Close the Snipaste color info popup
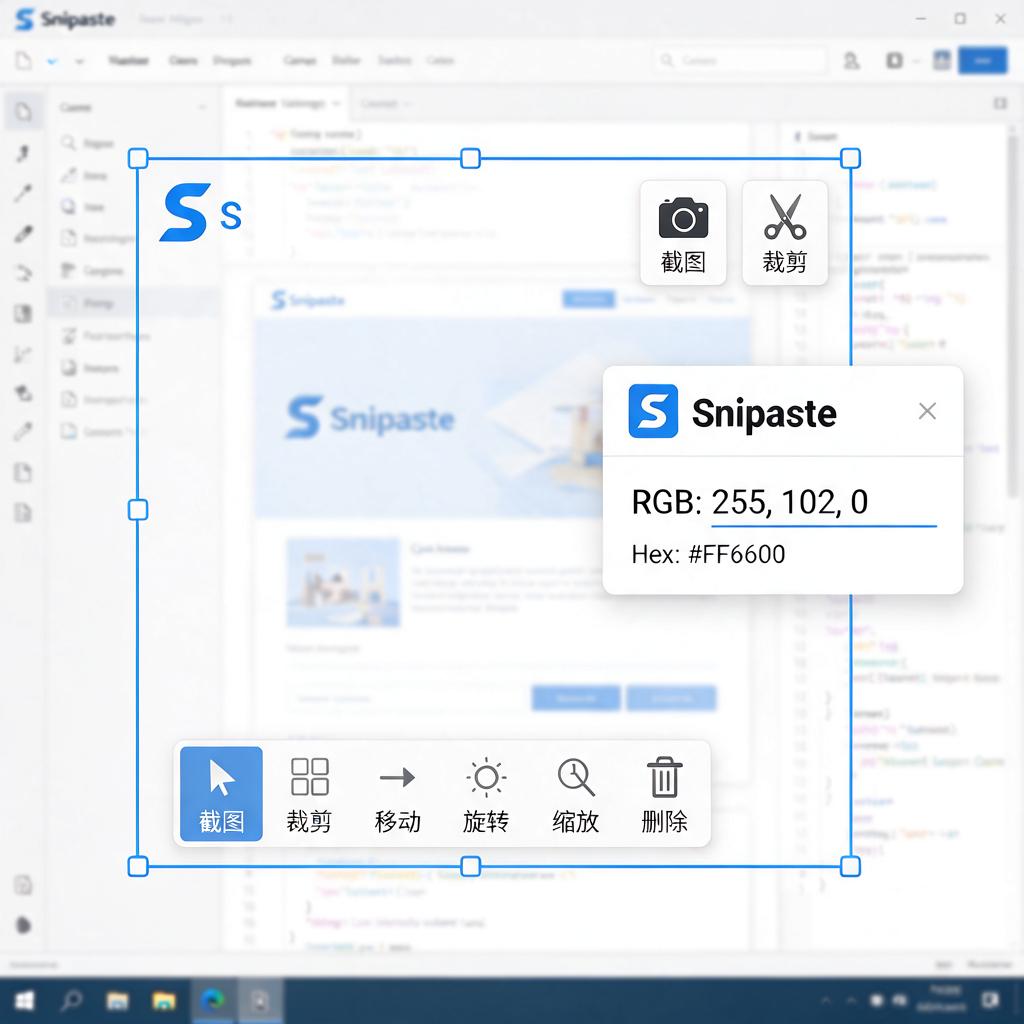The image size is (1024, 1024). click(927, 411)
